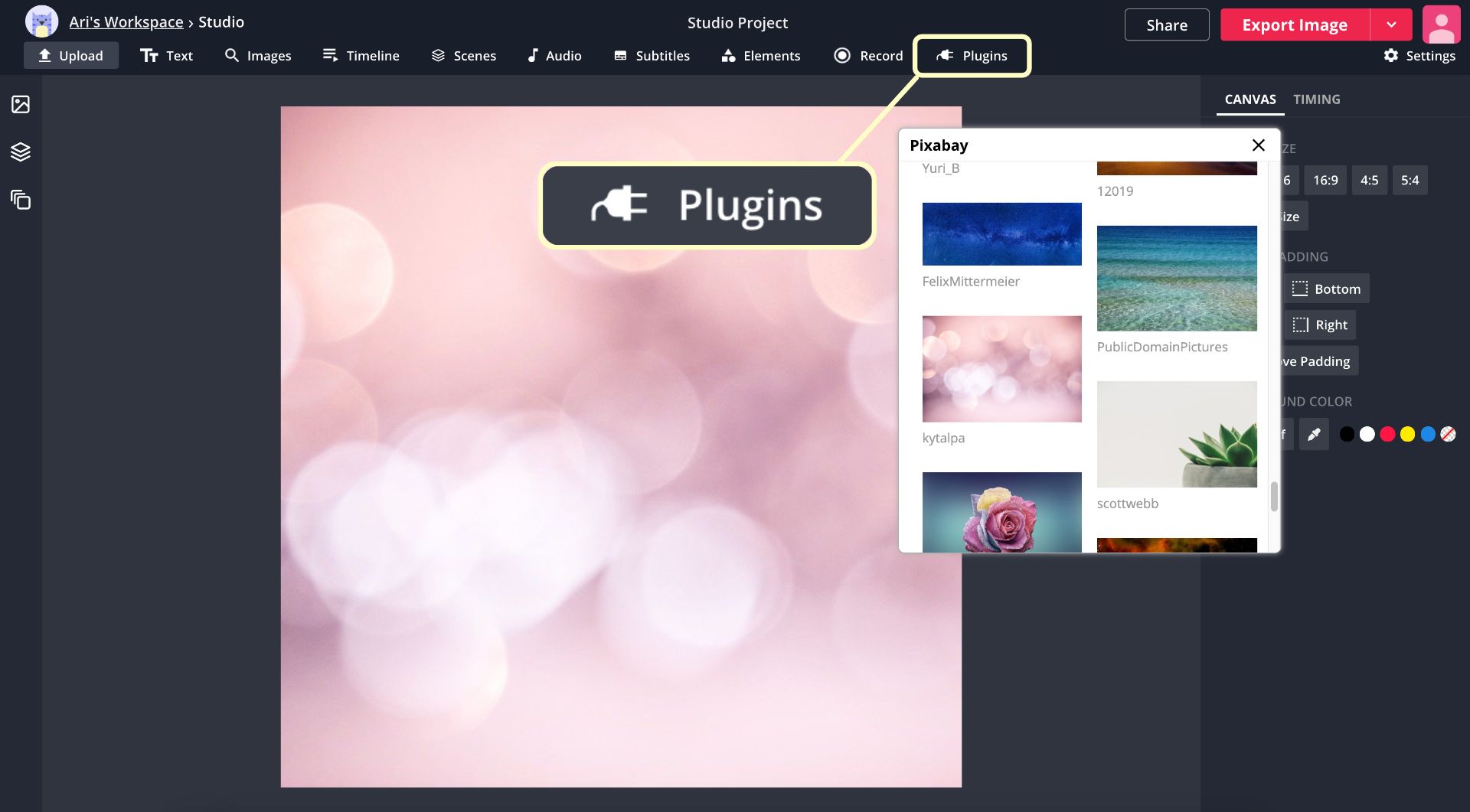The height and width of the screenshot is (812, 1470).
Task: Open Settings with the gear icon
Action: (1419, 56)
